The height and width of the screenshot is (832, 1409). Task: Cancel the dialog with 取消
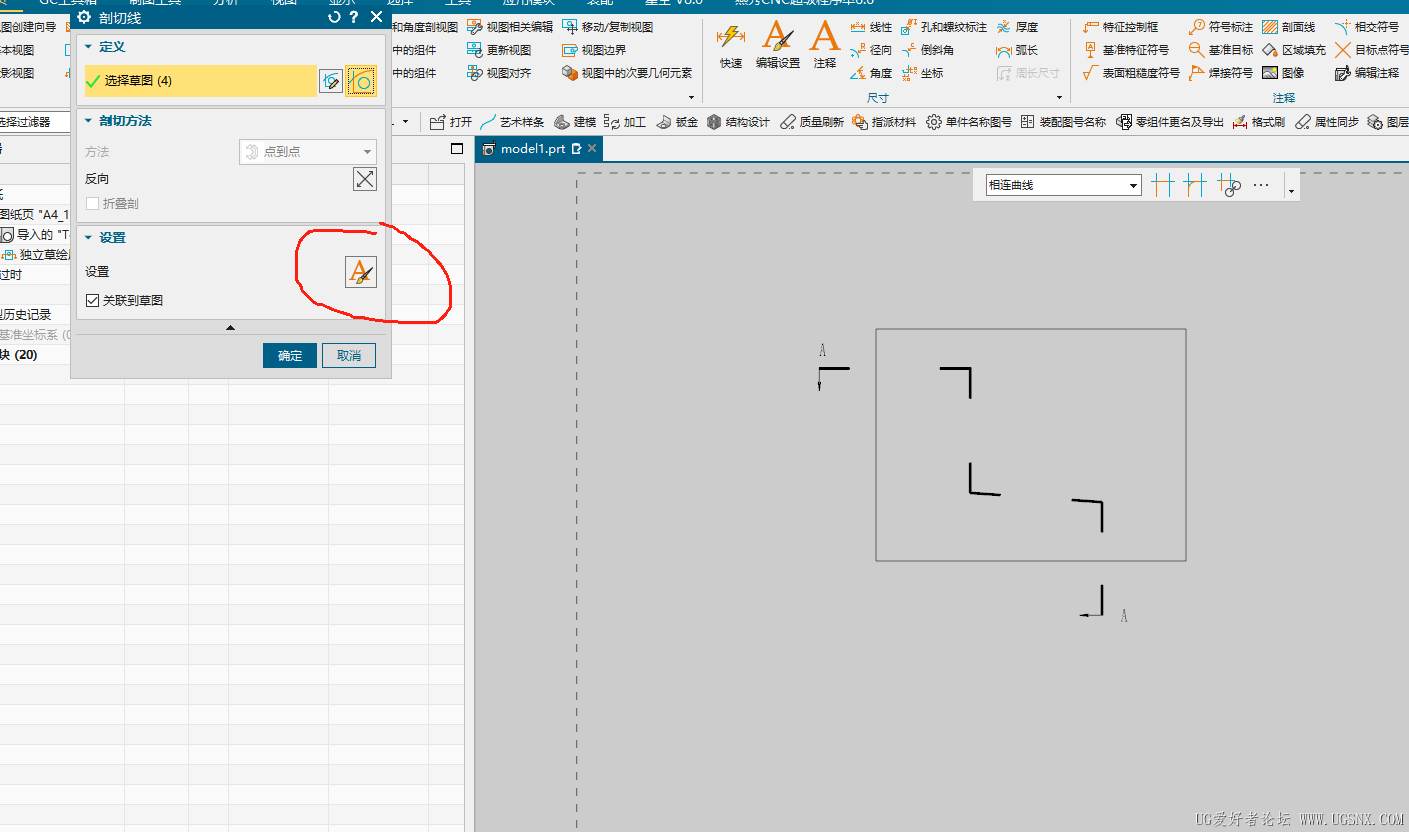coord(349,356)
